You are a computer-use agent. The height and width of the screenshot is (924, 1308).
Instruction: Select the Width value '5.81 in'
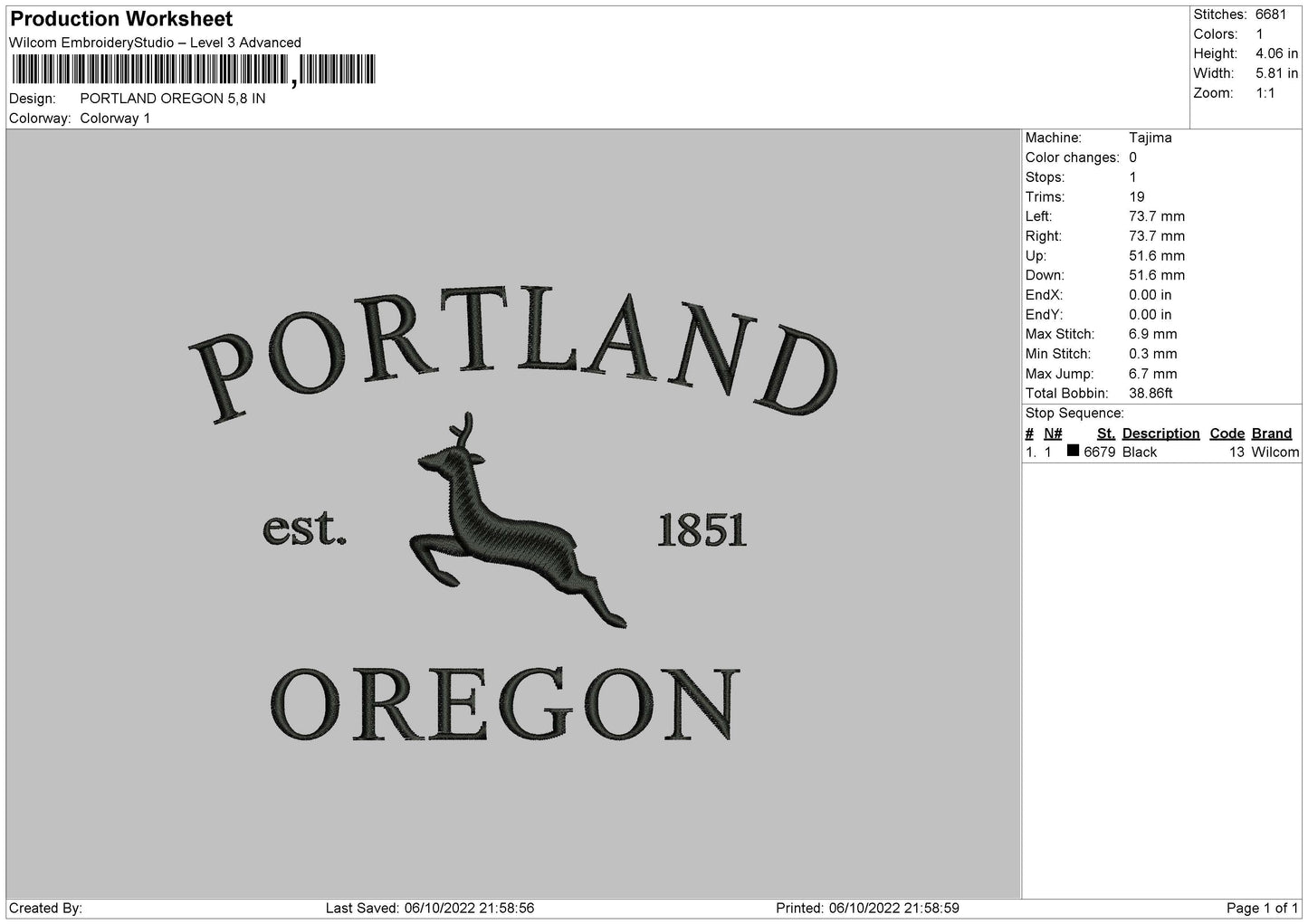tap(1276, 73)
